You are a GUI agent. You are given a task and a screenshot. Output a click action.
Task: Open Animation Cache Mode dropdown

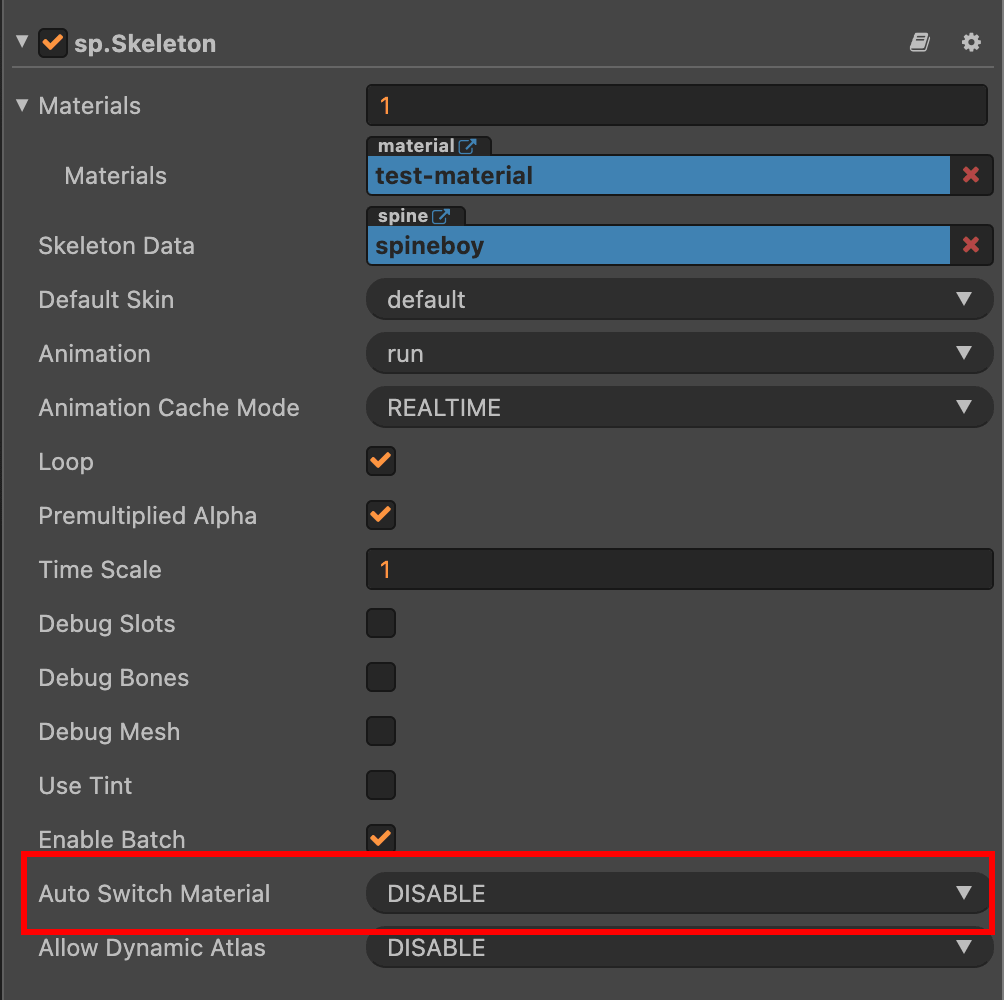point(679,407)
